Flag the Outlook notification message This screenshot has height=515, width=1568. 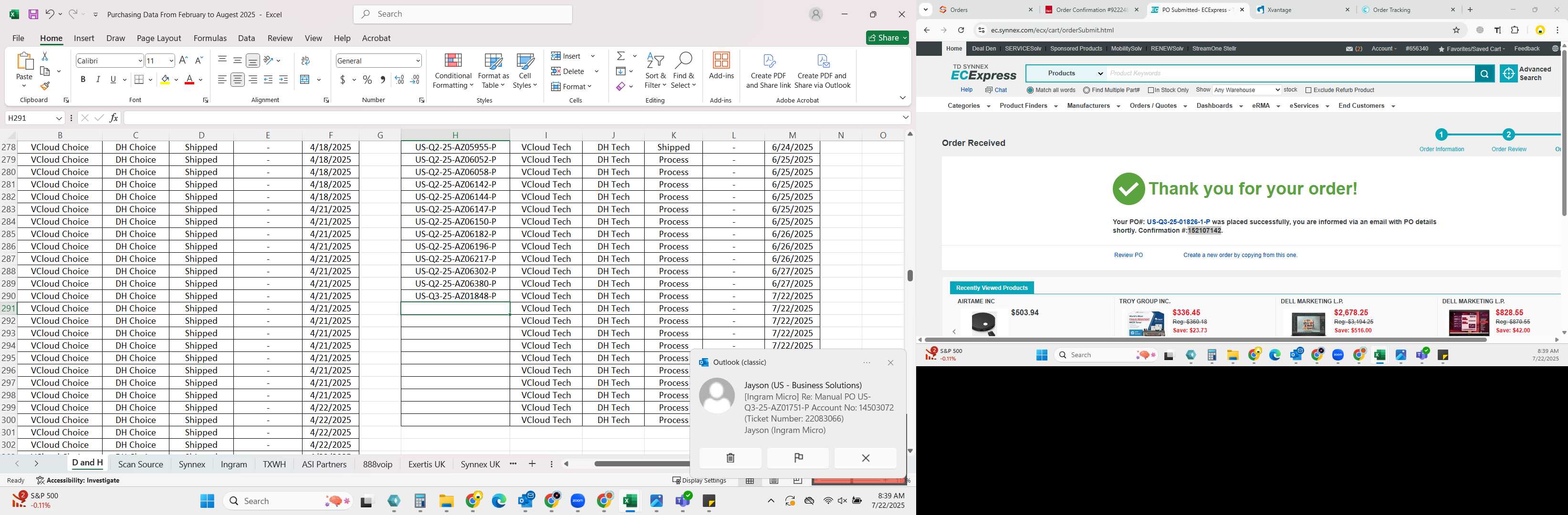(798, 458)
